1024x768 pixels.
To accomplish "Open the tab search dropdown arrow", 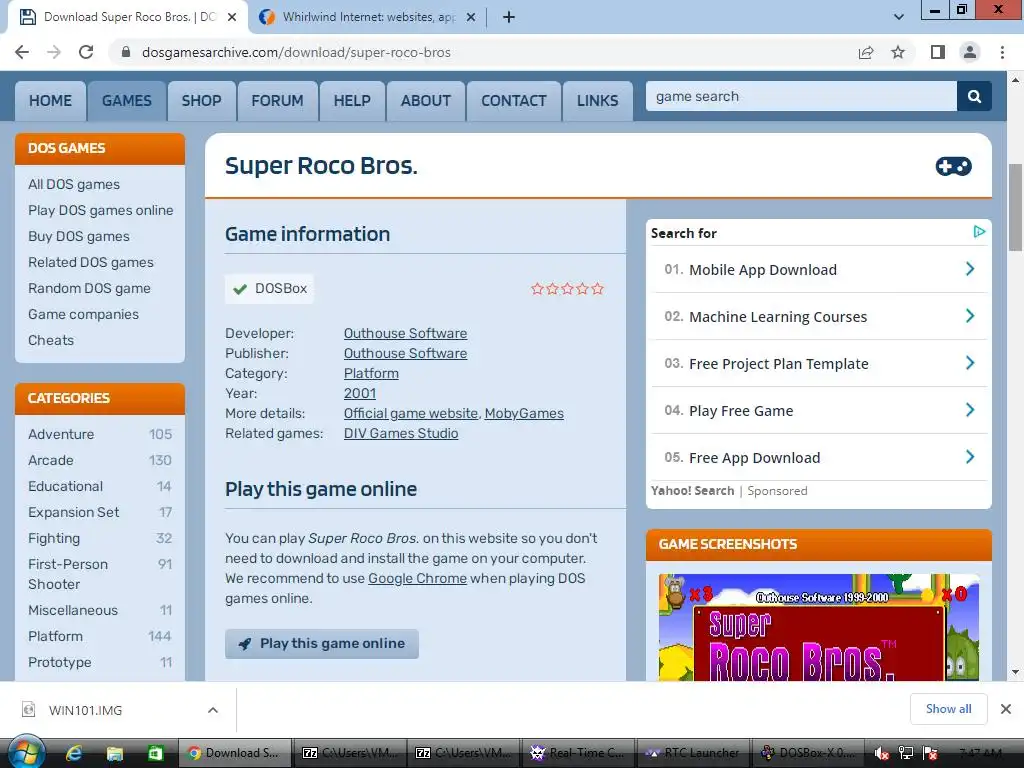I will click(x=899, y=17).
